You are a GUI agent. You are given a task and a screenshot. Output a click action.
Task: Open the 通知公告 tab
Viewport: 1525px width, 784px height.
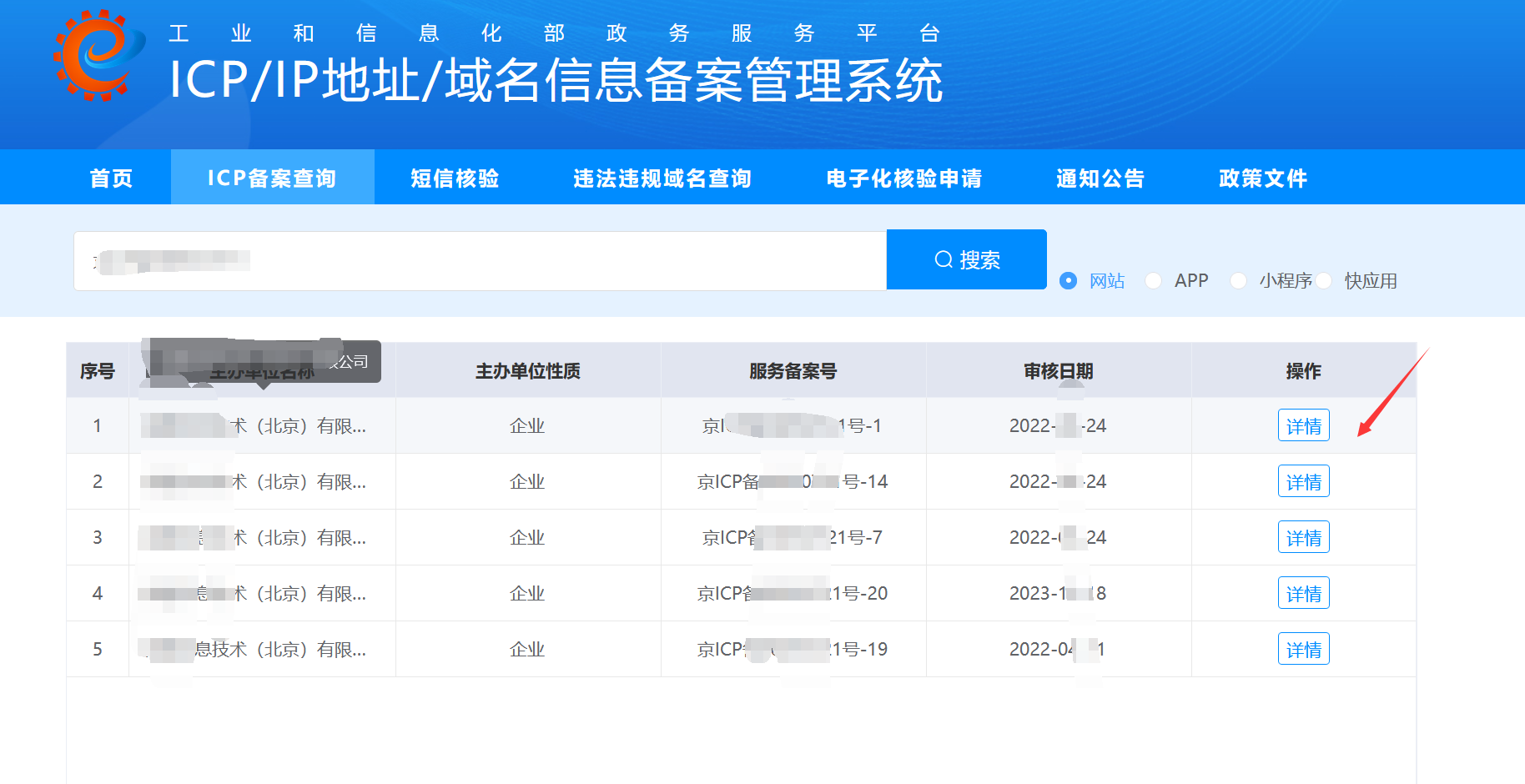[1100, 178]
